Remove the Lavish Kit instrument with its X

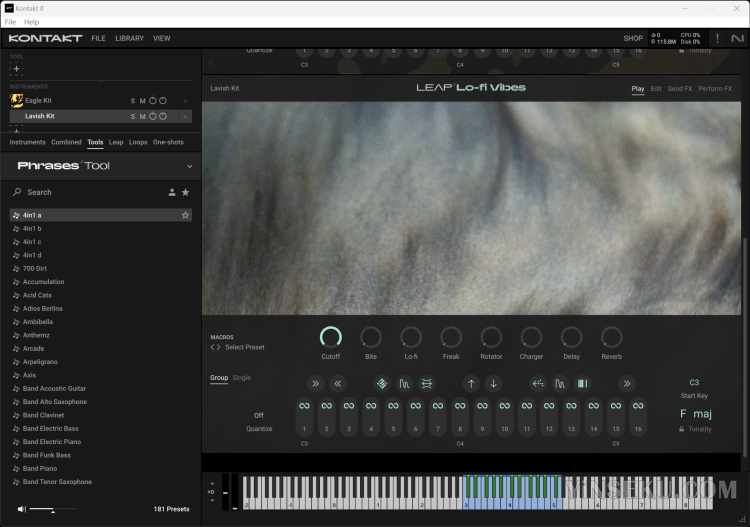pyautogui.click(x=186, y=116)
